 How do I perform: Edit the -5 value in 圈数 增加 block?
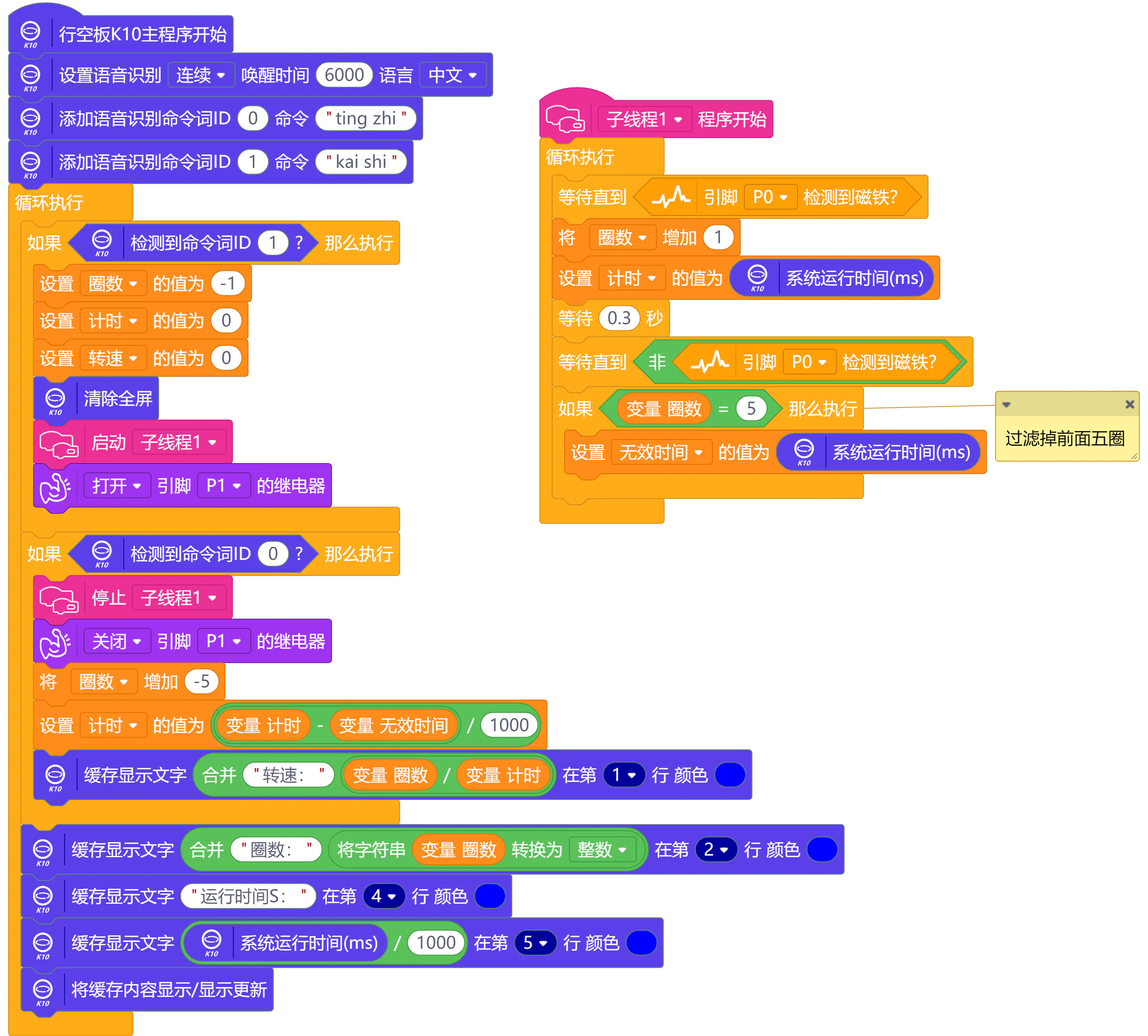point(201,682)
